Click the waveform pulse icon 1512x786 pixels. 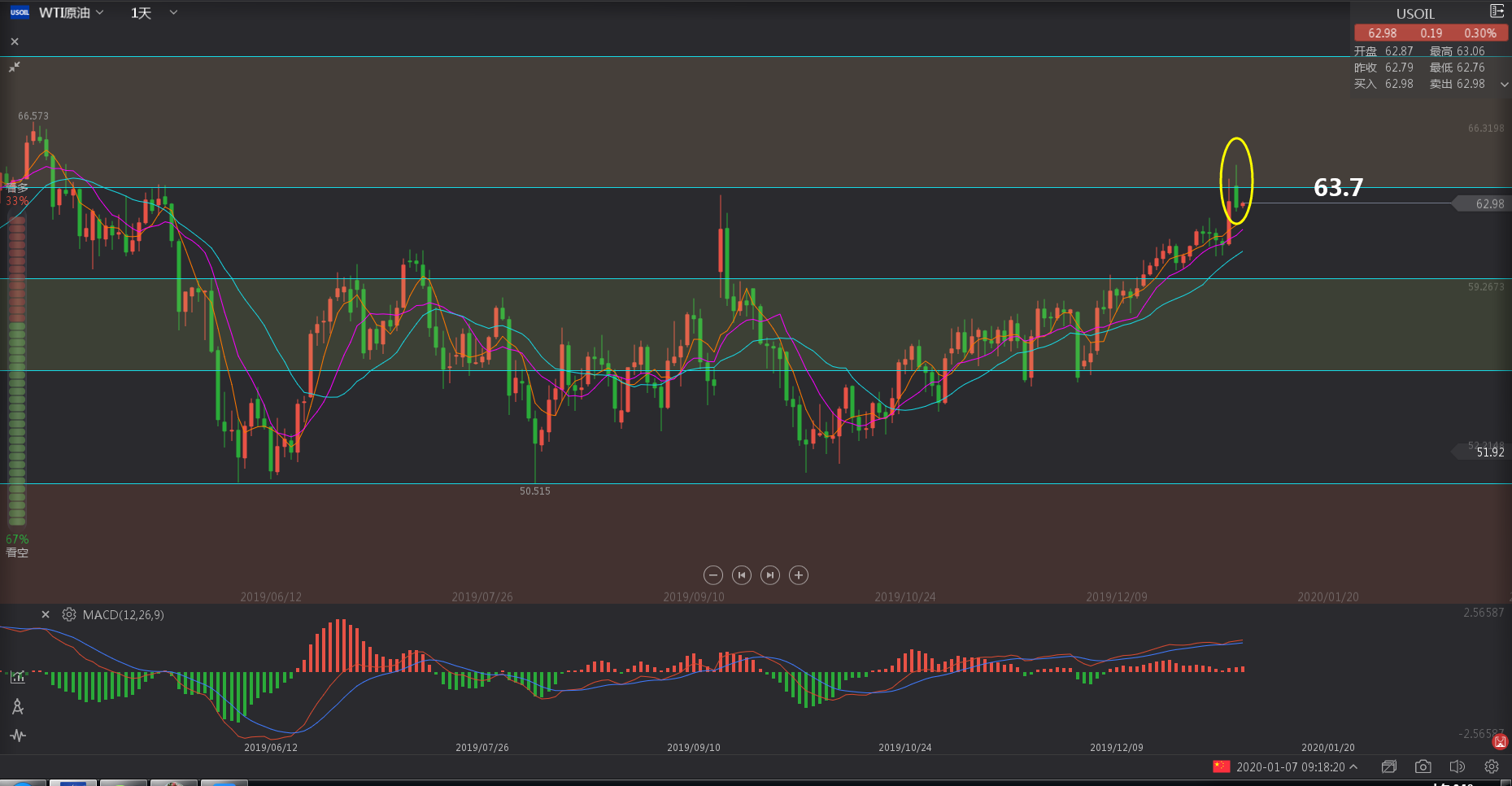click(17, 736)
